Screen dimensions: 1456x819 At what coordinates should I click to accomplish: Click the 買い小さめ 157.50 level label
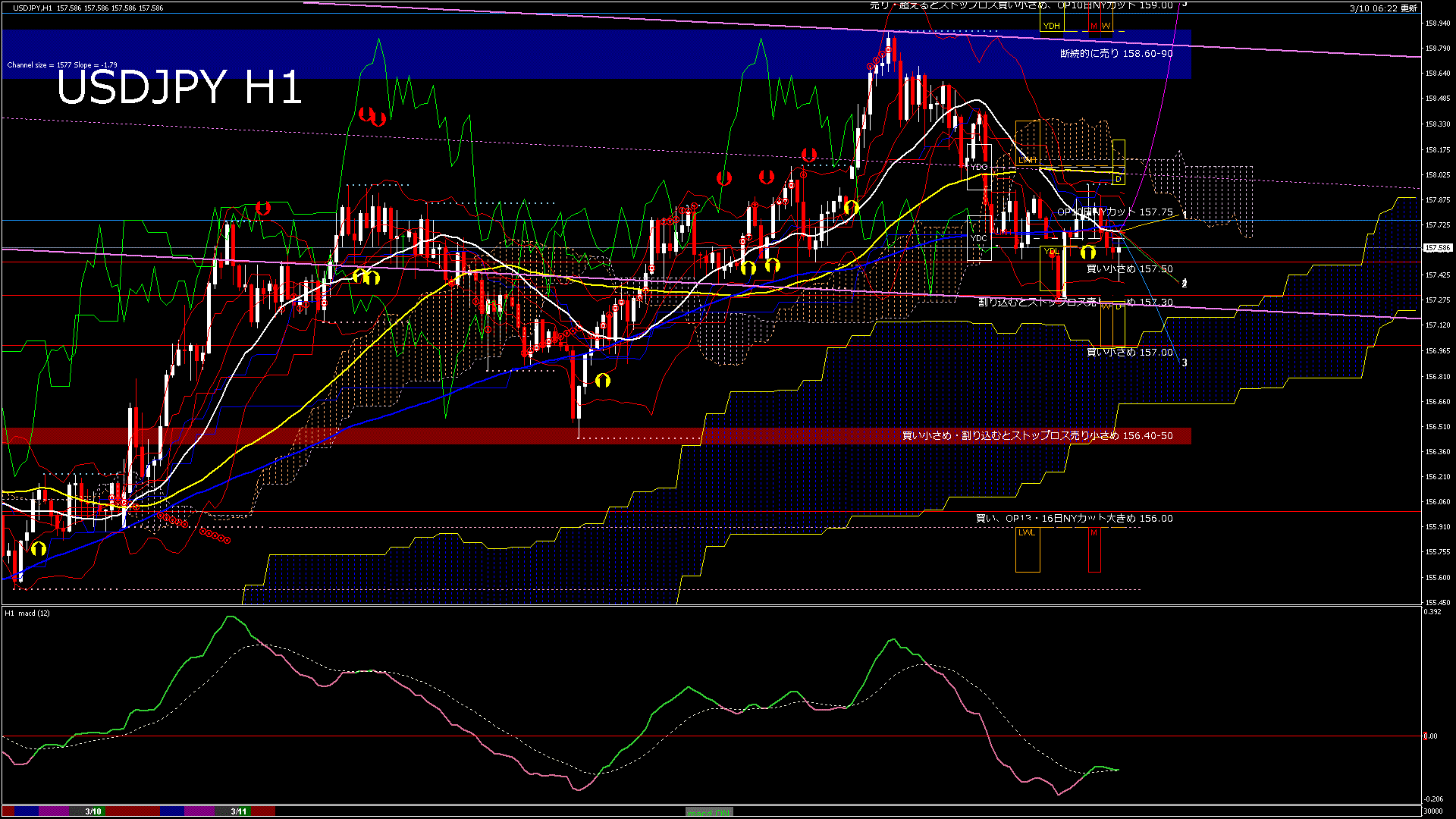pyautogui.click(x=1129, y=269)
